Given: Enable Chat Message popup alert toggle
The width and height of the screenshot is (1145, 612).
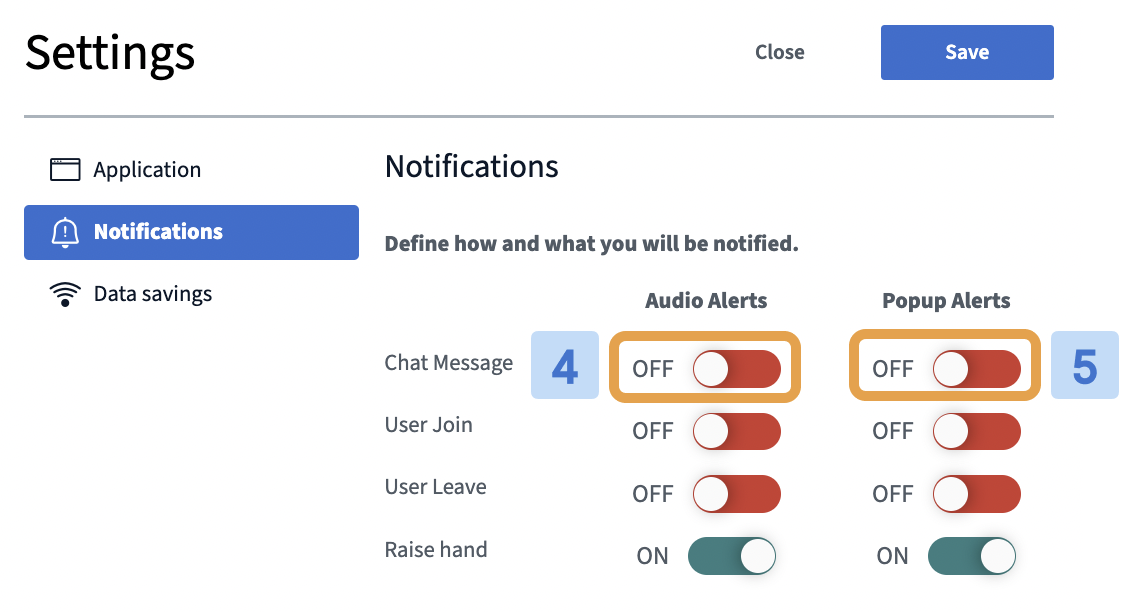Looking at the screenshot, I should point(976,369).
